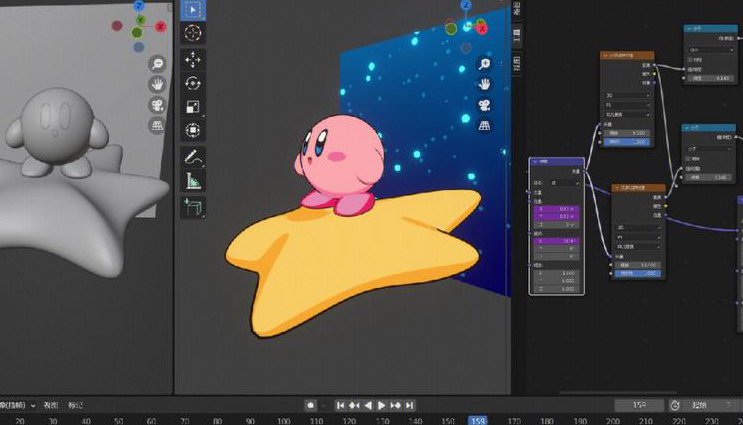The width and height of the screenshot is (743, 425).
Task: Open F1 feature dropdown on lower Voronoi node
Action: click(638, 237)
